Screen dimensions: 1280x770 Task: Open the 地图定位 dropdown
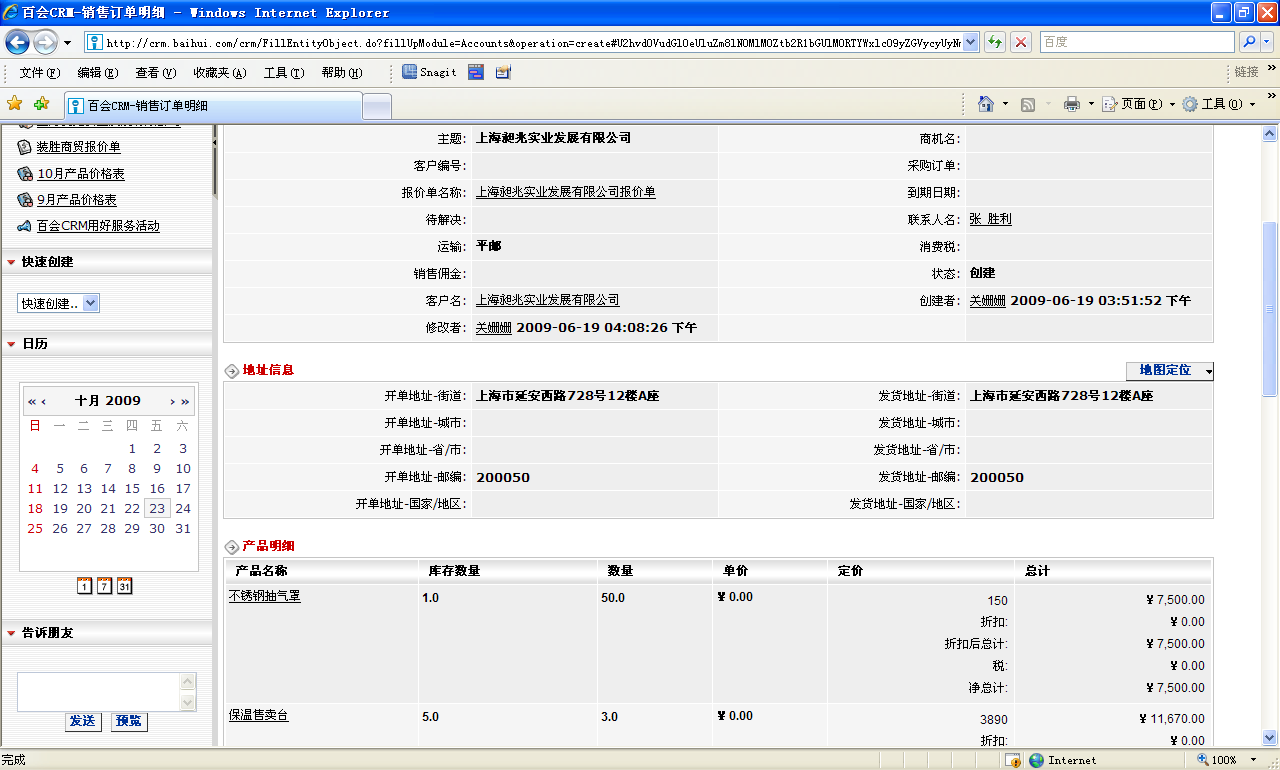point(1208,371)
